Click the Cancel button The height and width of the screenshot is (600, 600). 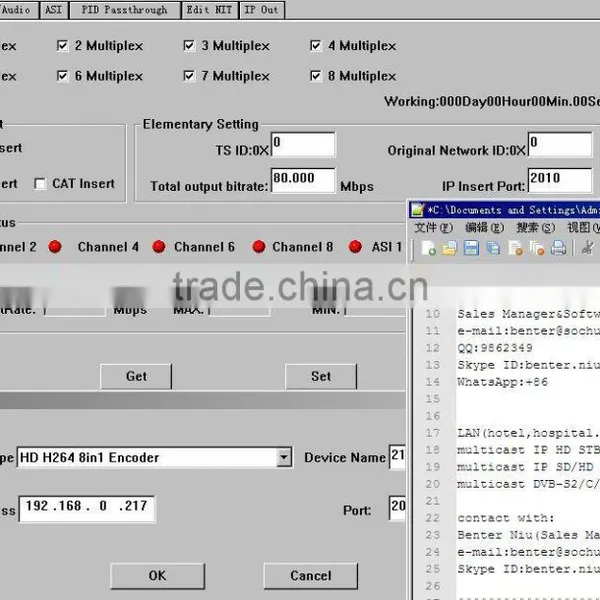click(x=311, y=576)
